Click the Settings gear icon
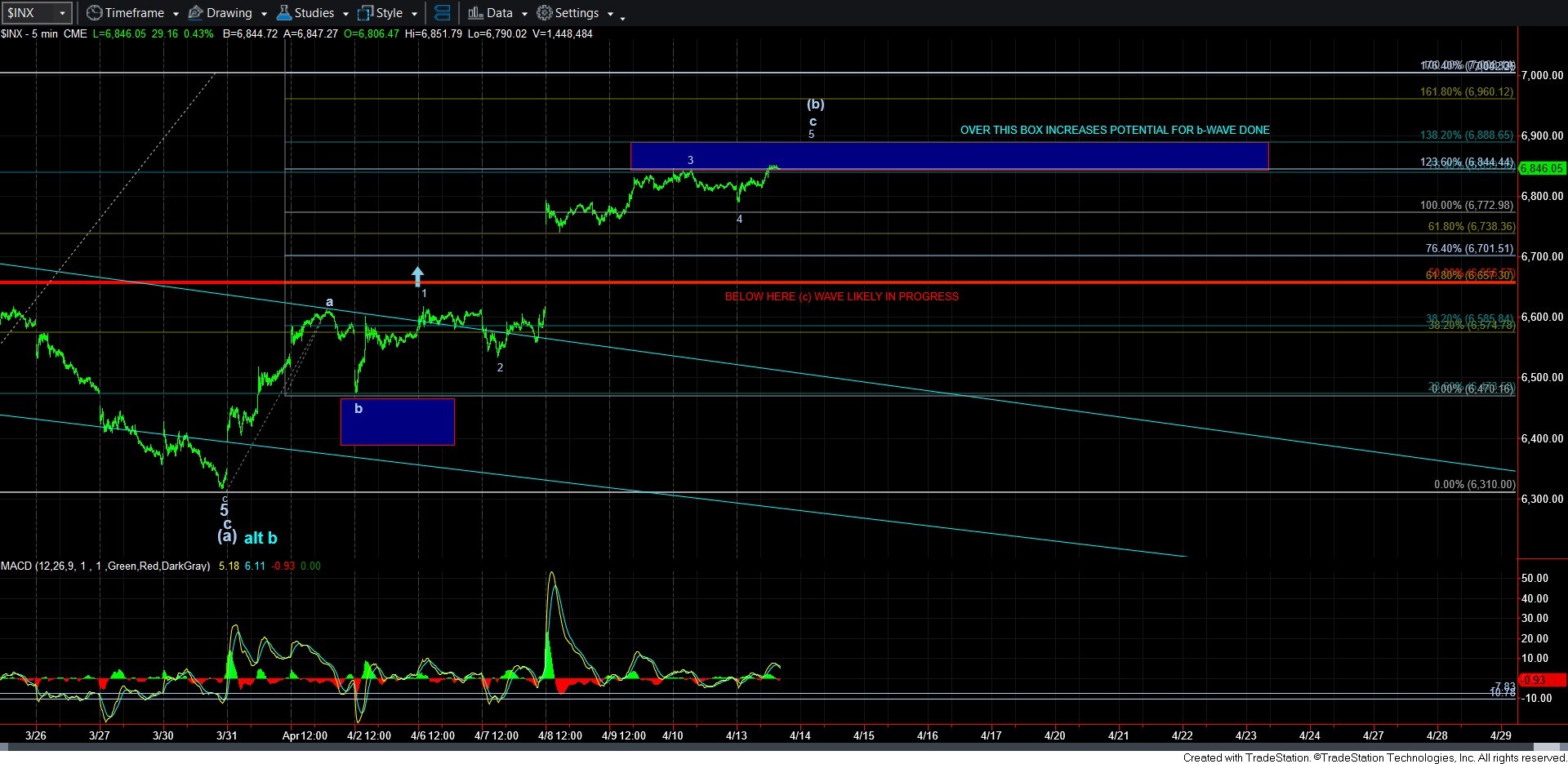 (x=545, y=13)
